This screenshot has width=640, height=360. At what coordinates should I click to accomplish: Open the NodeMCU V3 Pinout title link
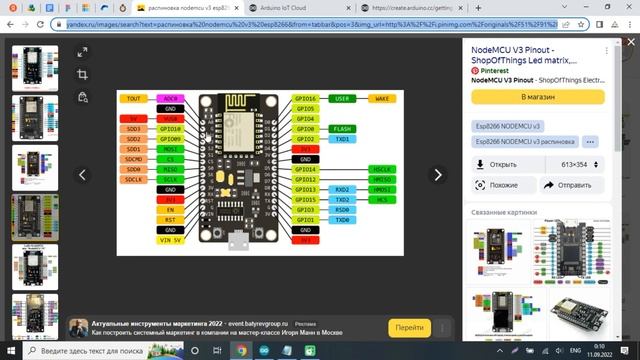(524, 55)
